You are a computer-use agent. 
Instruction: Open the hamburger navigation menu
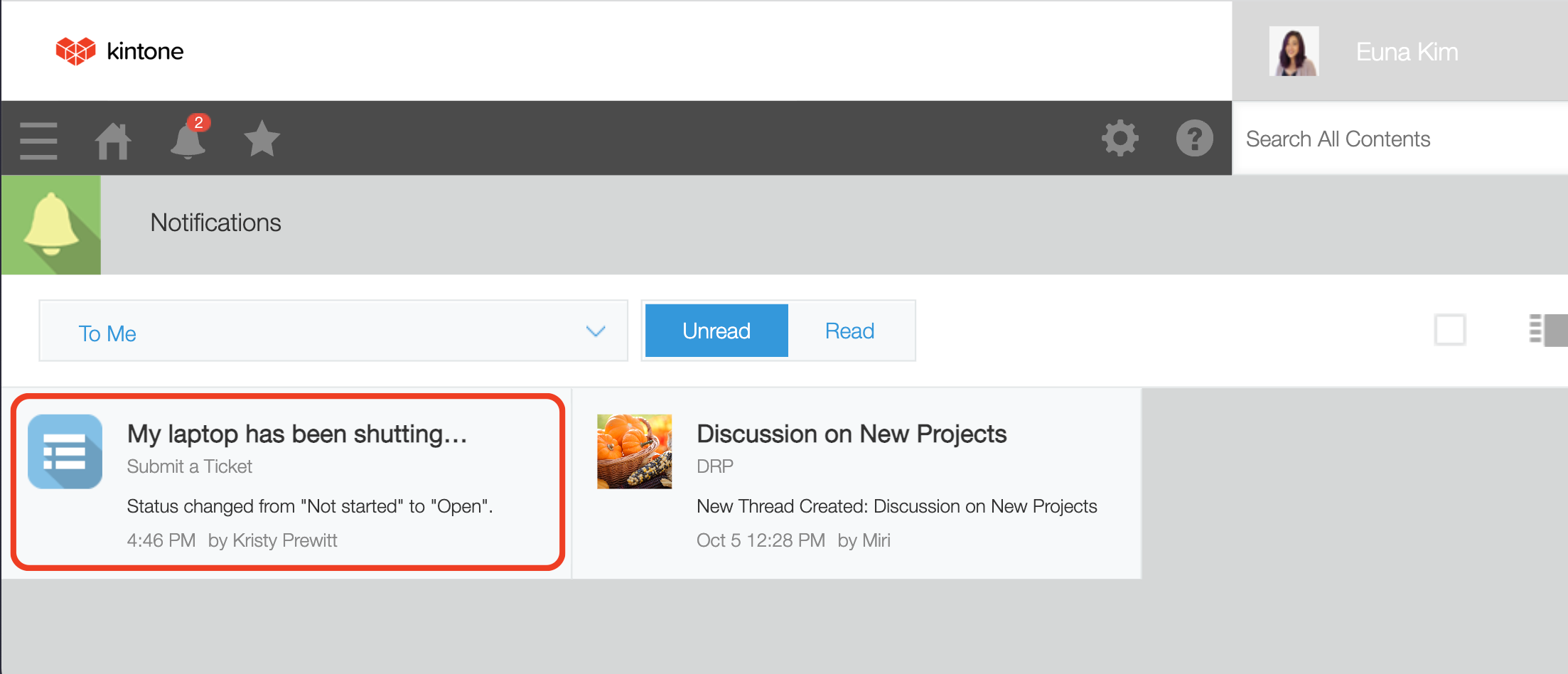pyautogui.click(x=38, y=139)
